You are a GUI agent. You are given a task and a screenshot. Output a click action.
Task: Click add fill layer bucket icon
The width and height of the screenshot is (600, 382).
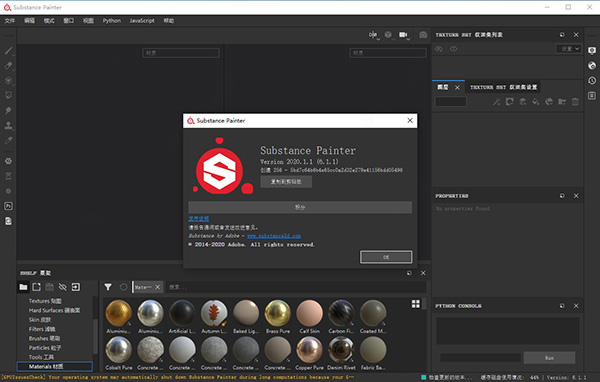pos(536,102)
